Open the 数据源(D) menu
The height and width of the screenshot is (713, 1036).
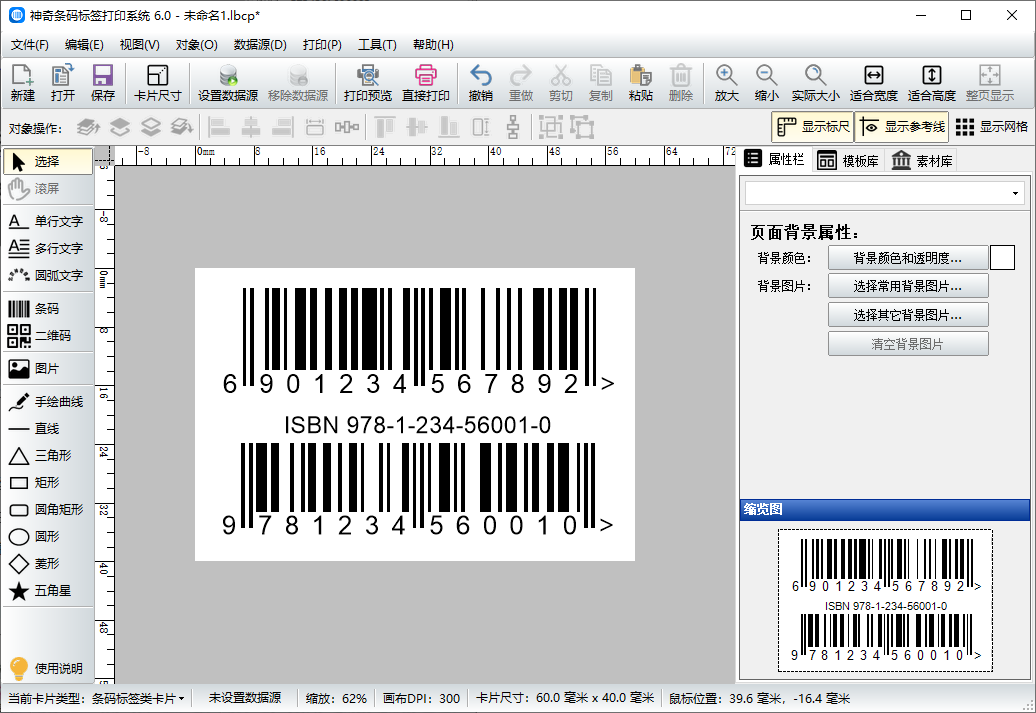click(x=260, y=45)
